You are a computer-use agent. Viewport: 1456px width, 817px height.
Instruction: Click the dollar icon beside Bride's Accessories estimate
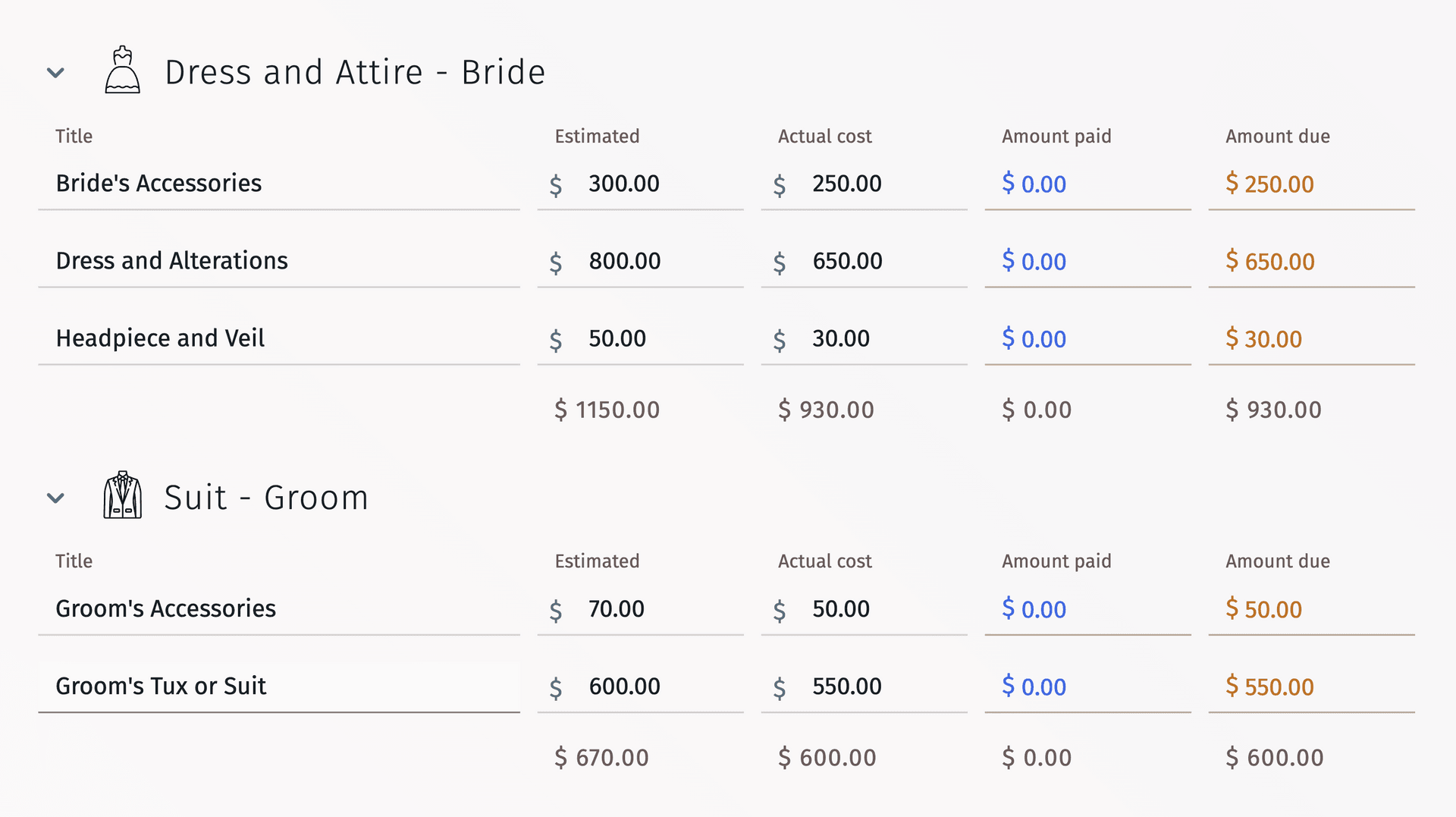pyautogui.click(x=556, y=185)
